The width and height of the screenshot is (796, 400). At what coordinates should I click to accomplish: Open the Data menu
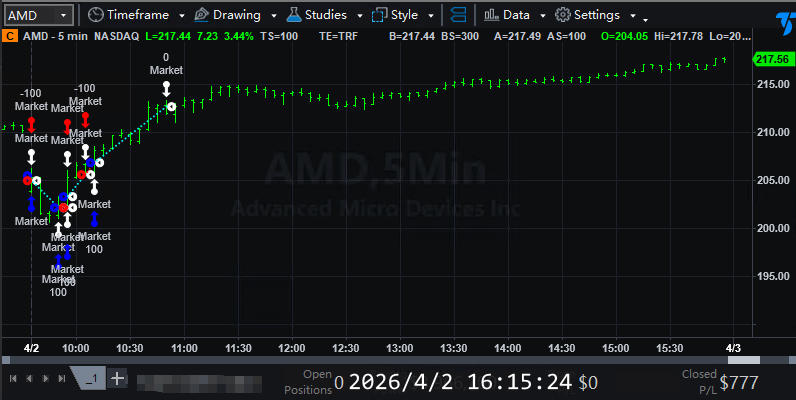pyautogui.click(x=516, y=15)
